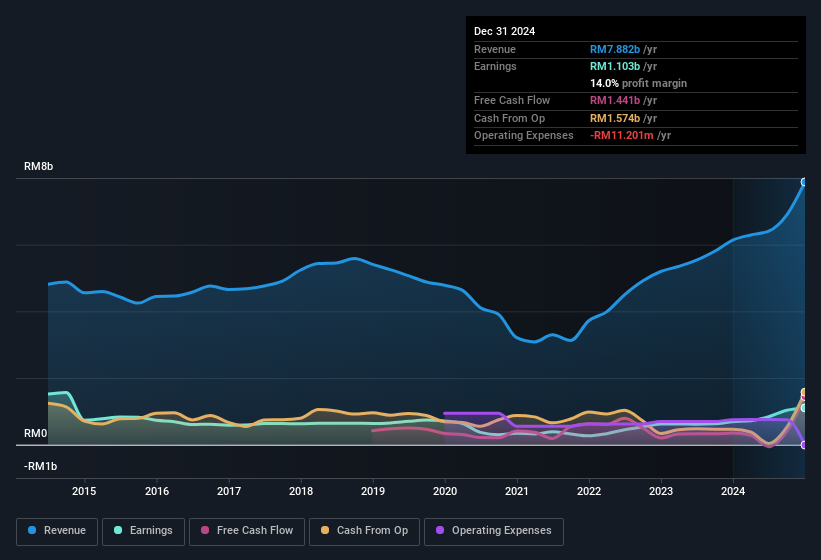821x560 pixels.
Task: Select the 2021 x-axis label
Action: (x=517, y=491)
